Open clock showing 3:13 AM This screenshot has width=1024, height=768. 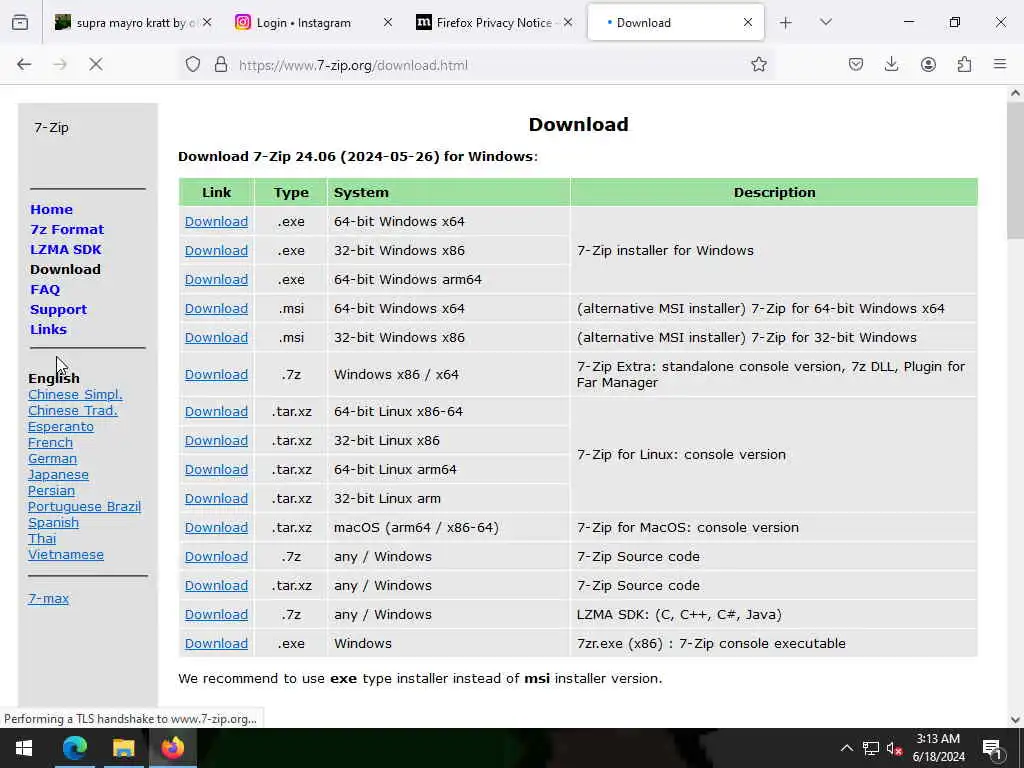coord(938,748)
